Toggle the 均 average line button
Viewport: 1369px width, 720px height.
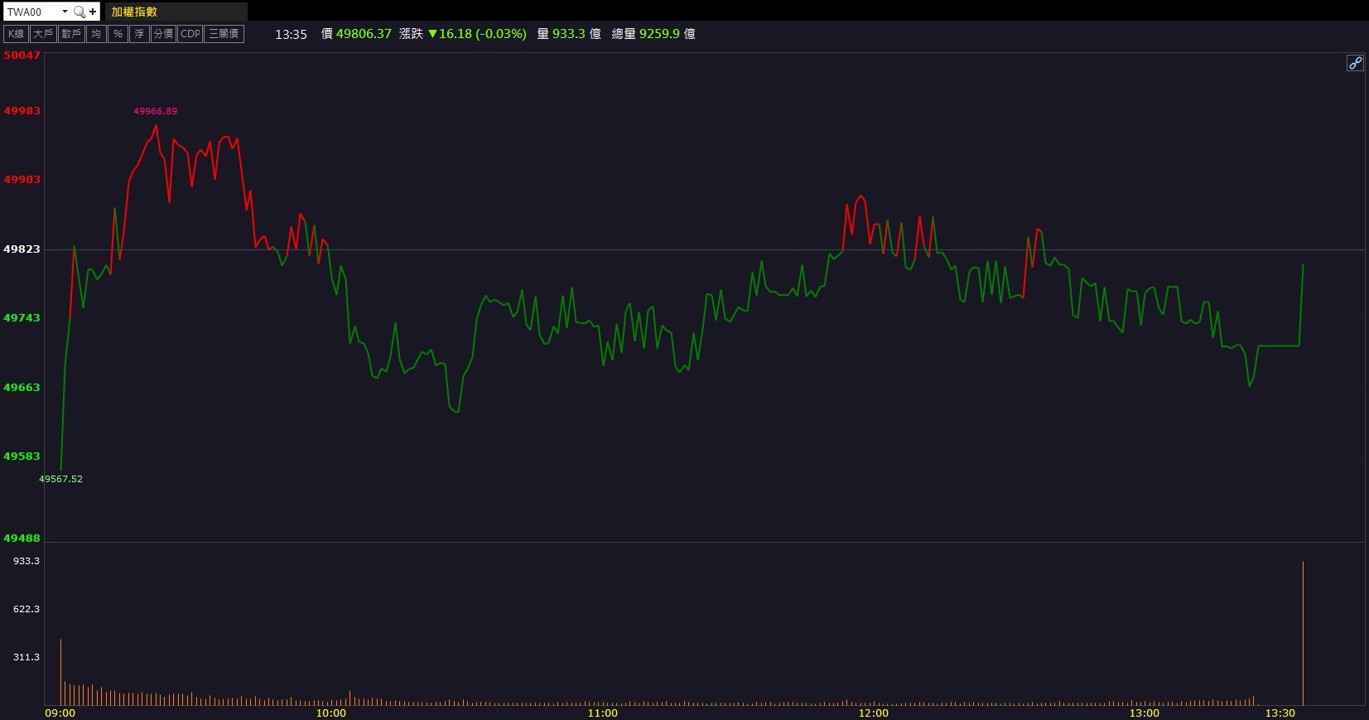click(95, 34)
